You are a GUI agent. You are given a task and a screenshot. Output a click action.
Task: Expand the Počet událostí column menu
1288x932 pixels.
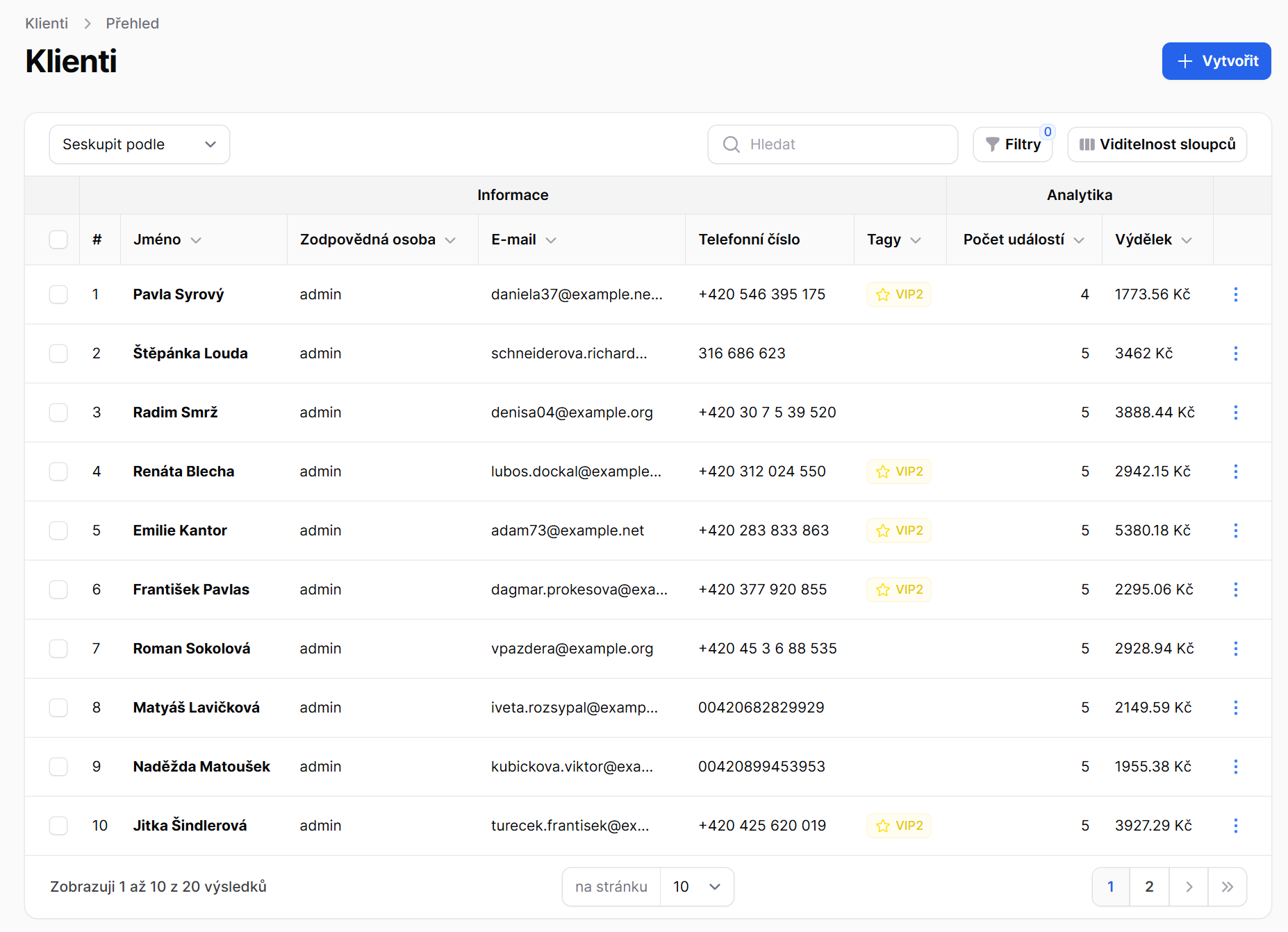1079,240
